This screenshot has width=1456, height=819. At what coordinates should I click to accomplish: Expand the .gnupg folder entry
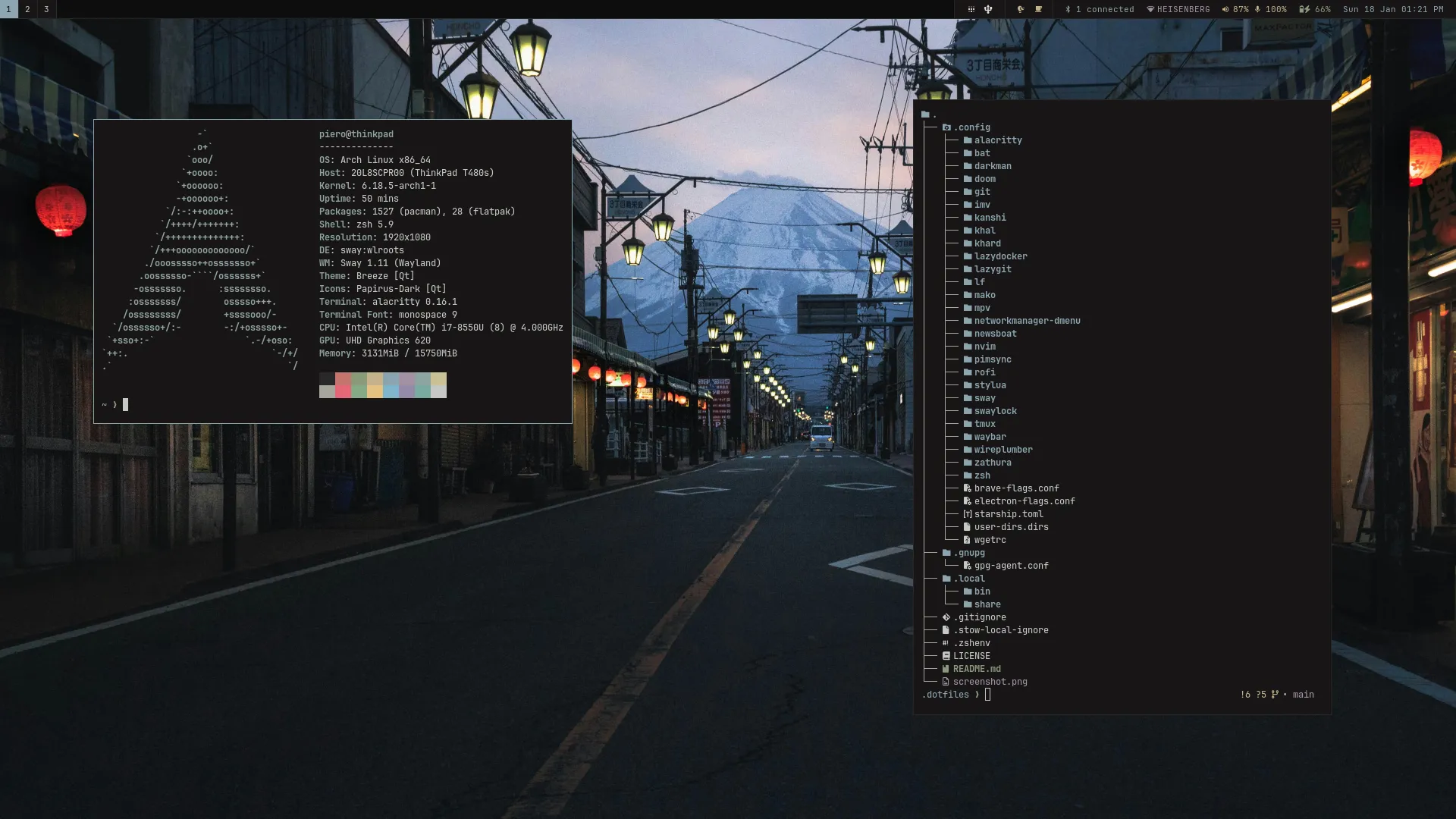pyautogui.click(x=947, y=553)
